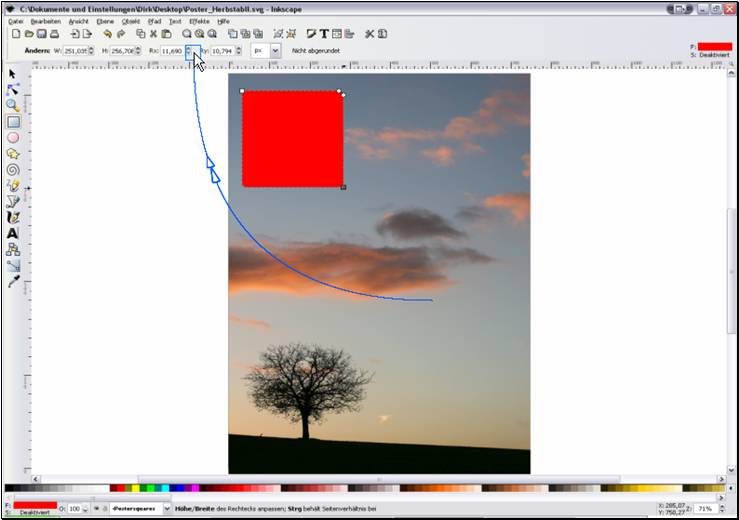Select the Zoom magnifier tool
Image resolution: width=739 pixels, height=520 pixels.
pos(13,106)
